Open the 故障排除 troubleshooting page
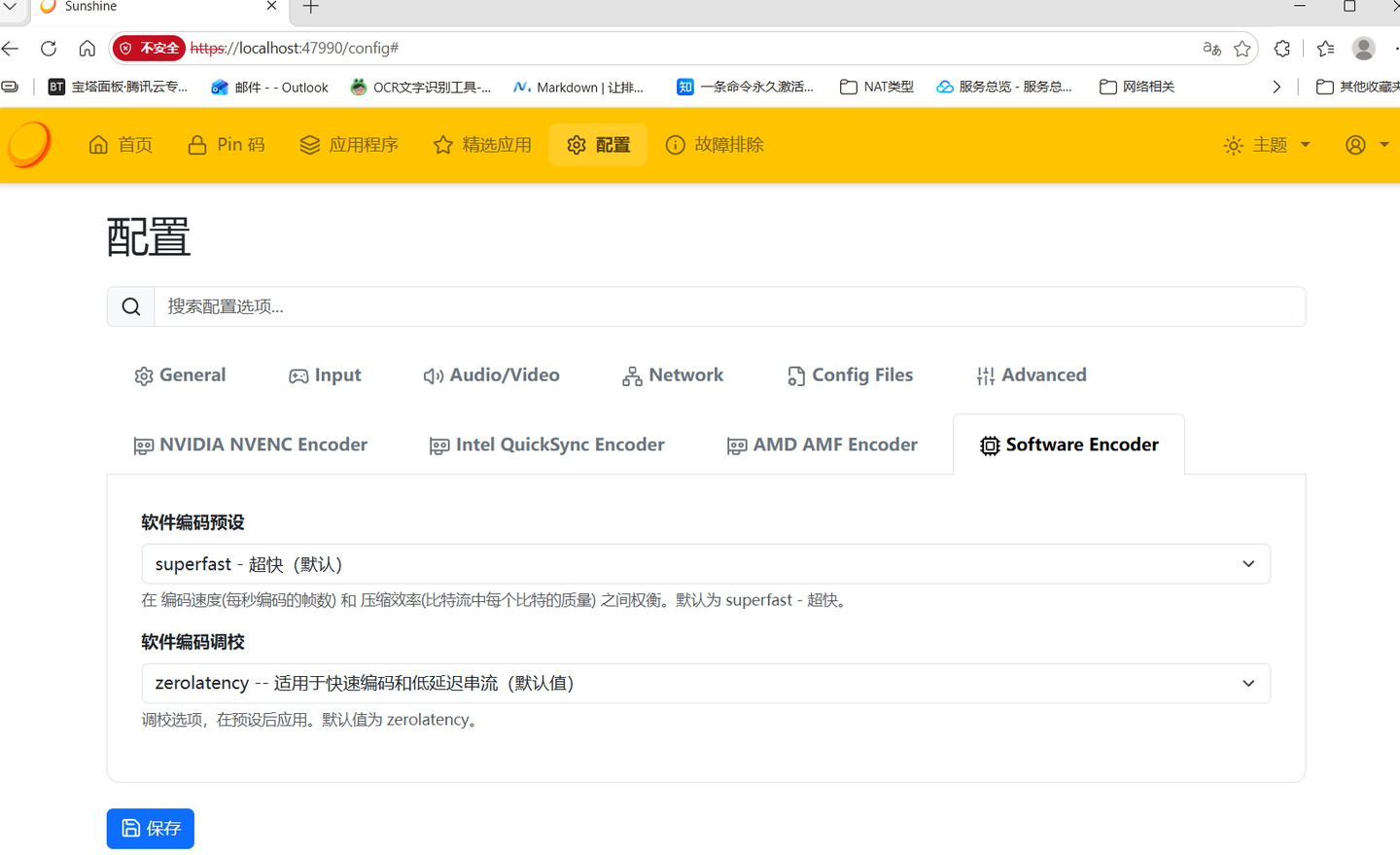The width and height of the screenshot is (1400, 855). point(715,145)
